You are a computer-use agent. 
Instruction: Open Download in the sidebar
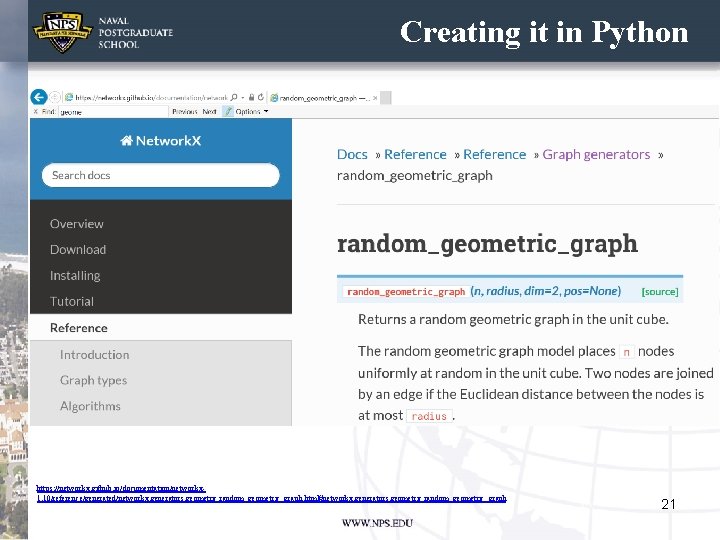pos(78,249)
